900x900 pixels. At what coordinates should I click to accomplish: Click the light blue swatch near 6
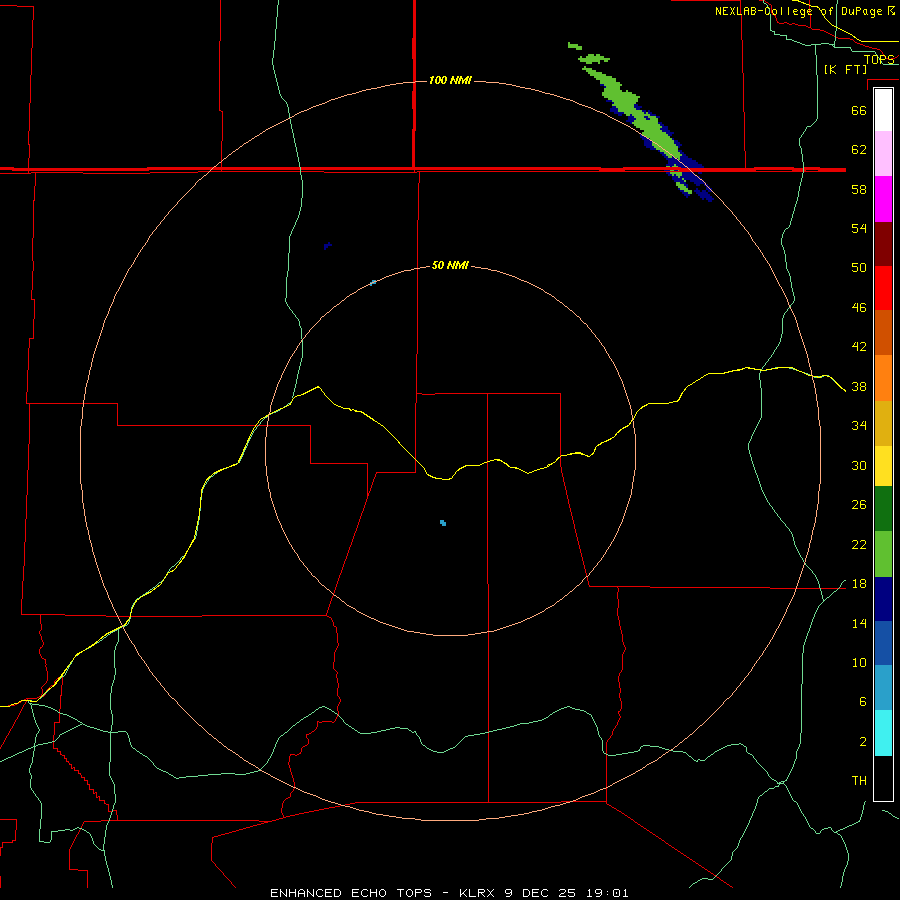pyautogui.click(x=883, y=687)
